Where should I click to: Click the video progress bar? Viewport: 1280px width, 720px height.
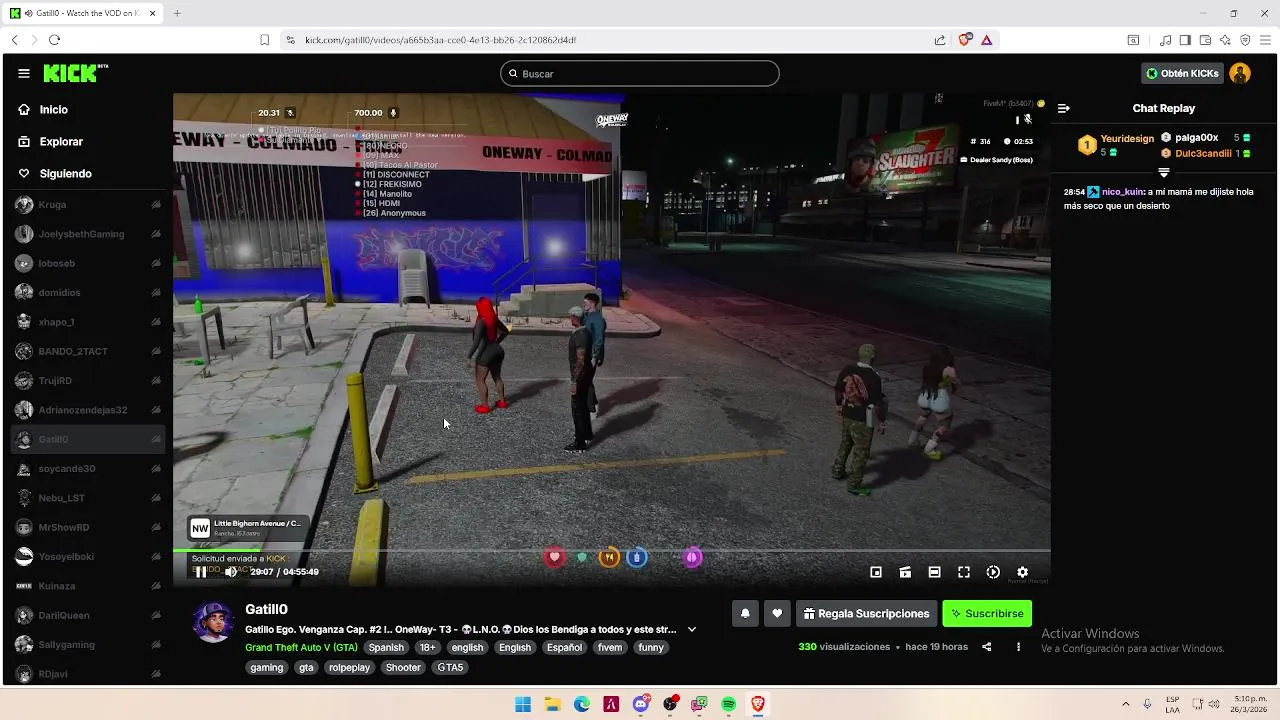(x=611, y=550)
